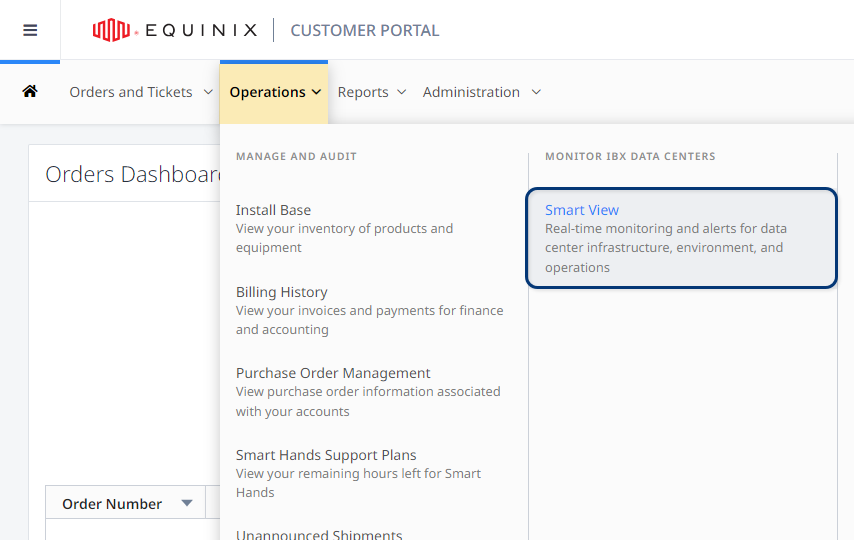Open Billing History

(282, 292)
